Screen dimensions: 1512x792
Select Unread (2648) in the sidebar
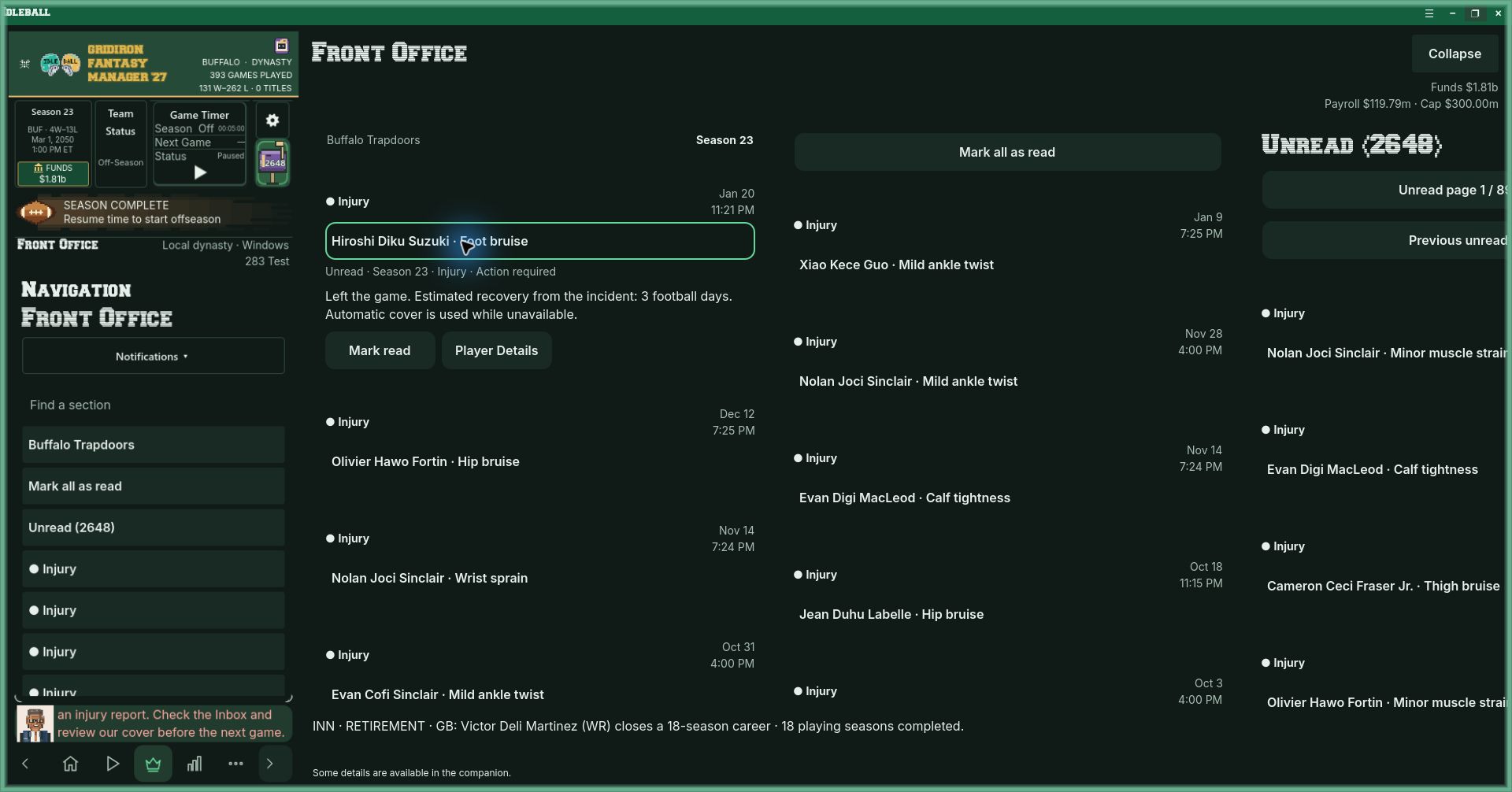tap(153, 527)
